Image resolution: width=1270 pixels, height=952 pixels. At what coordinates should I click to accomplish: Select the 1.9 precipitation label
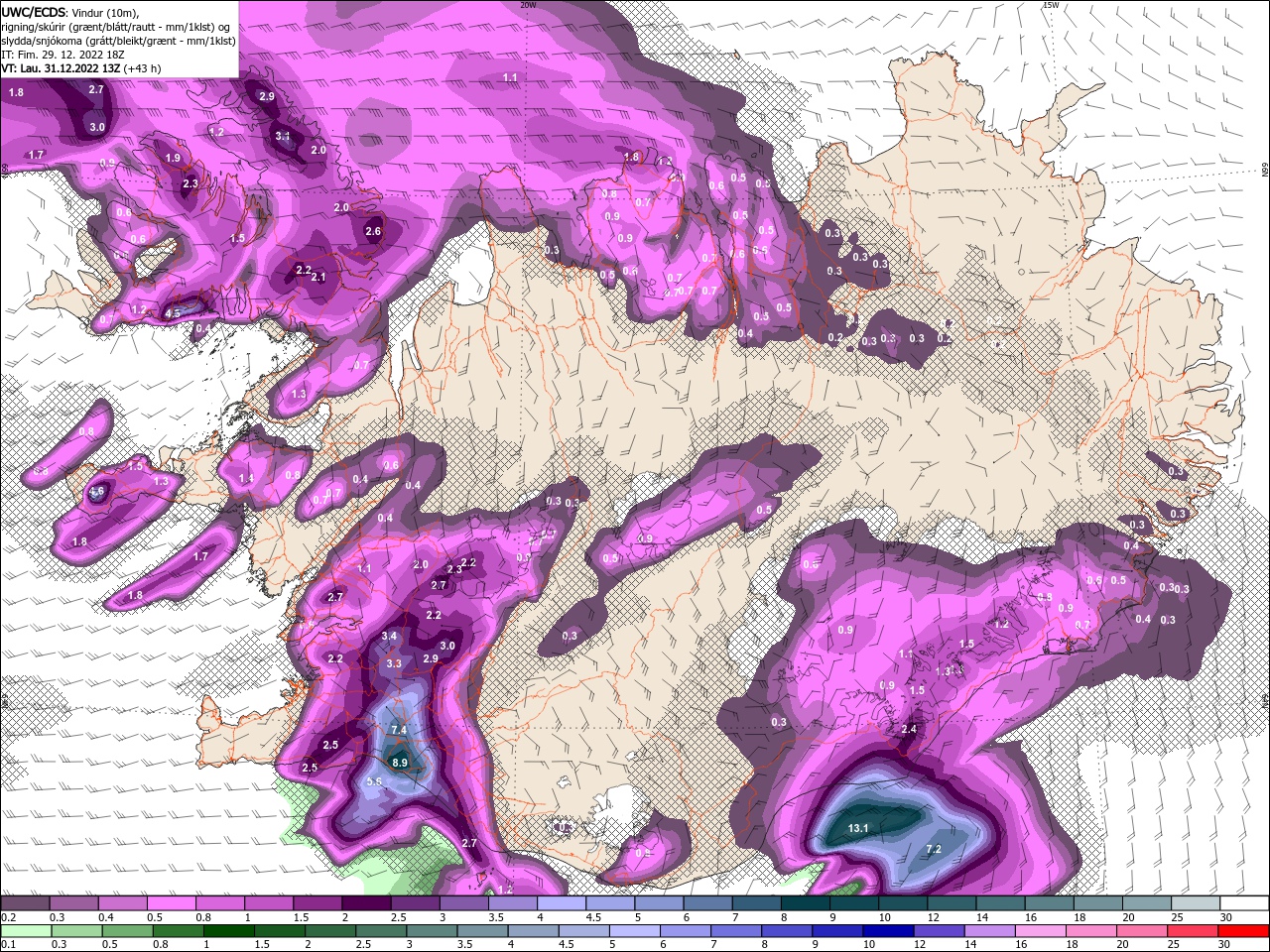(173, 158)
